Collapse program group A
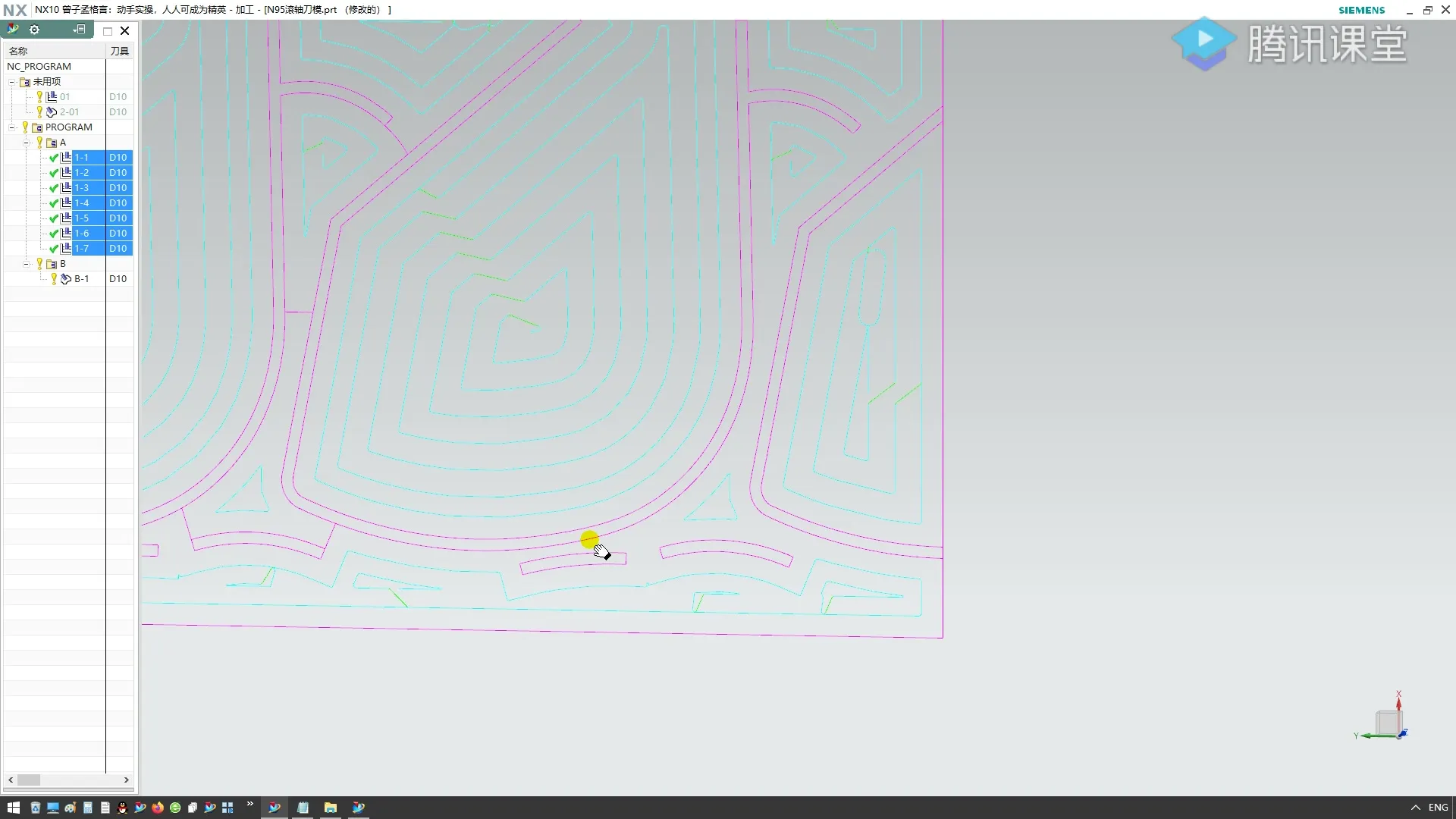1456x819 pixels. point(26,143)
